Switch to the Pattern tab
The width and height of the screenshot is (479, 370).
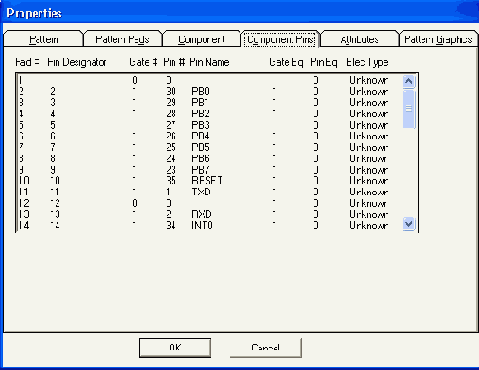(x=44, y=39)
